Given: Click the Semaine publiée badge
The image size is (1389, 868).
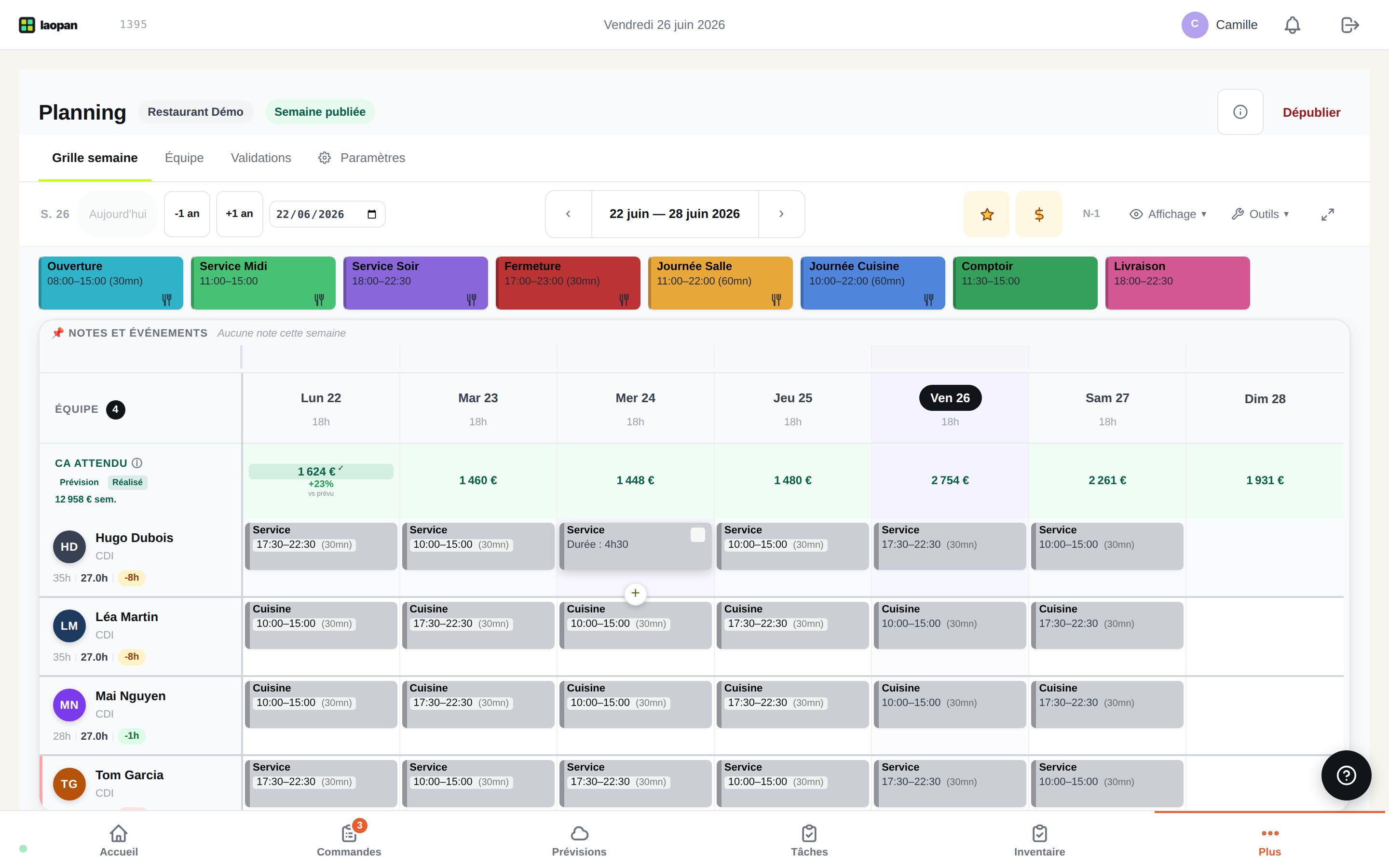Looking at the screenshot, I should [320, 112].
